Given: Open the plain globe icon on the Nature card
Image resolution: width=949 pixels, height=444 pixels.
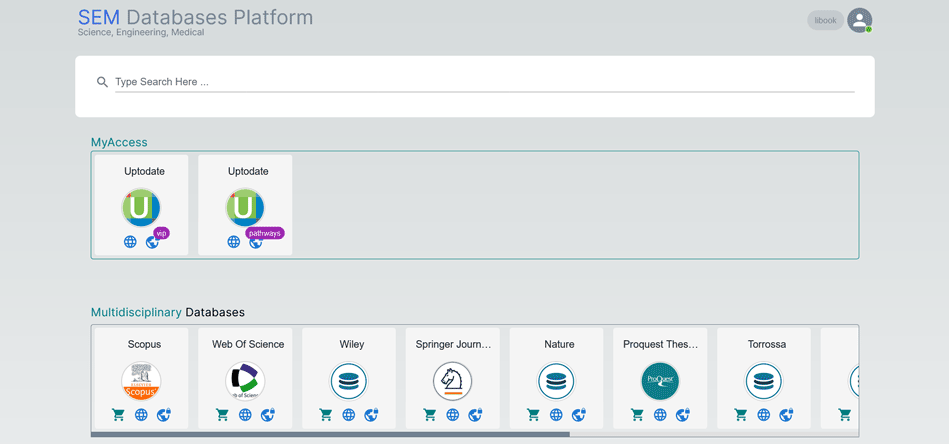Looking at the screenshot, I should pos(556,414).
